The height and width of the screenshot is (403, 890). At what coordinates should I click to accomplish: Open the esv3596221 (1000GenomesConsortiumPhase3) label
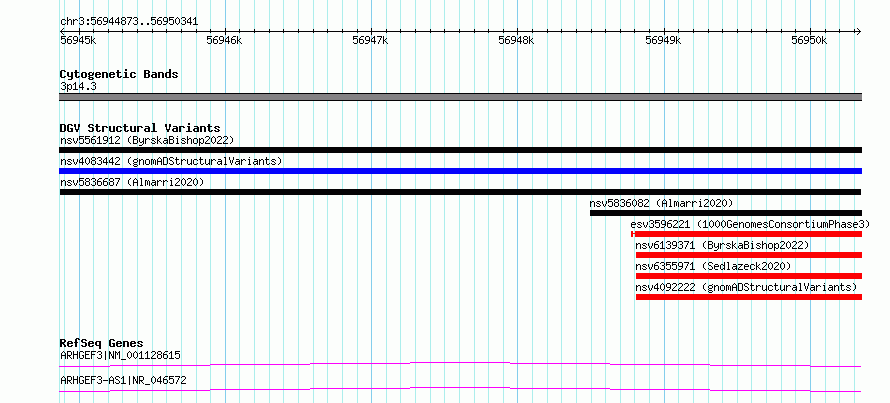(x=750, y=224)
